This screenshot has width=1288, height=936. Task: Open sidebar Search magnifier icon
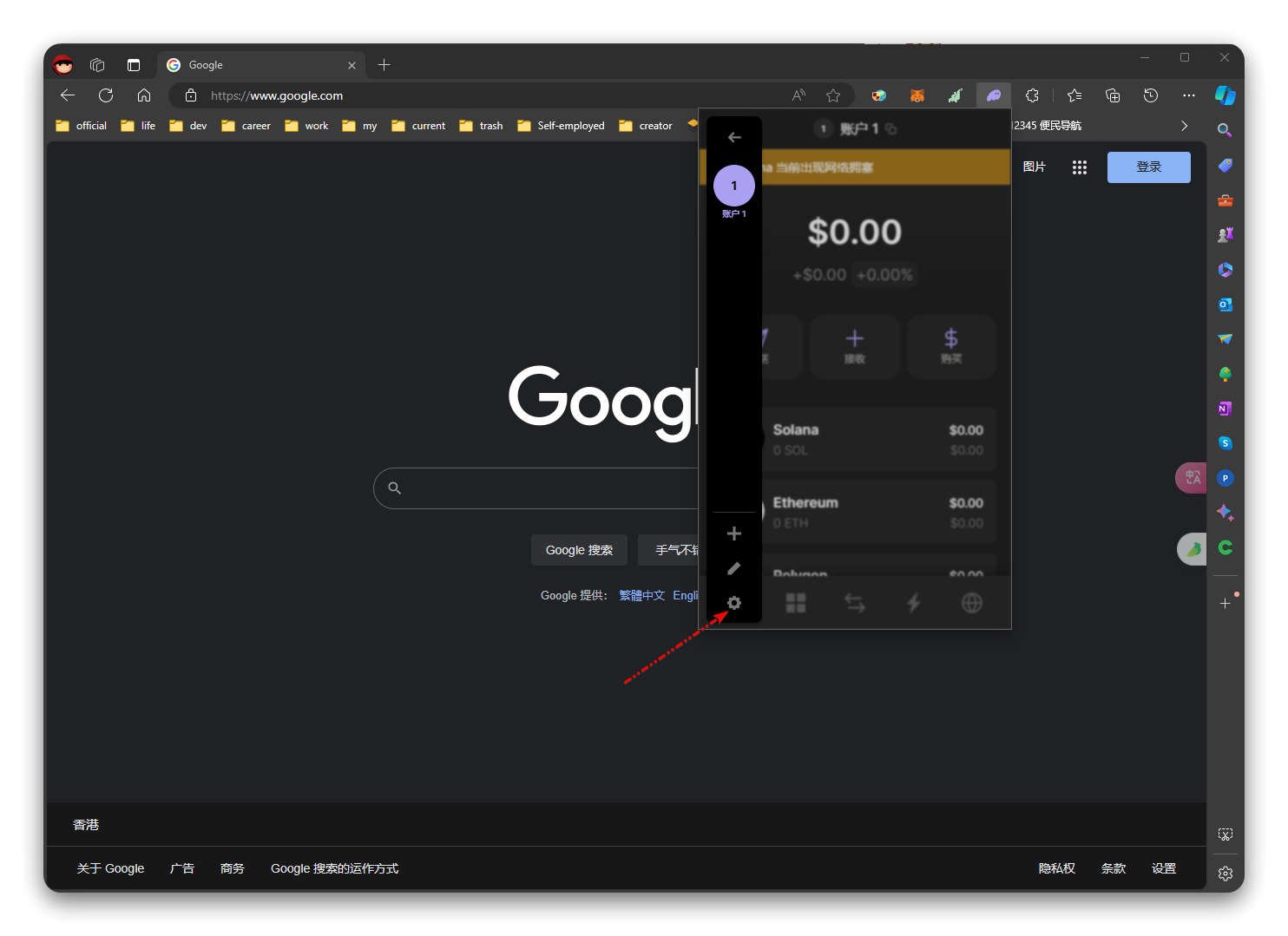tap(1226, 130)
